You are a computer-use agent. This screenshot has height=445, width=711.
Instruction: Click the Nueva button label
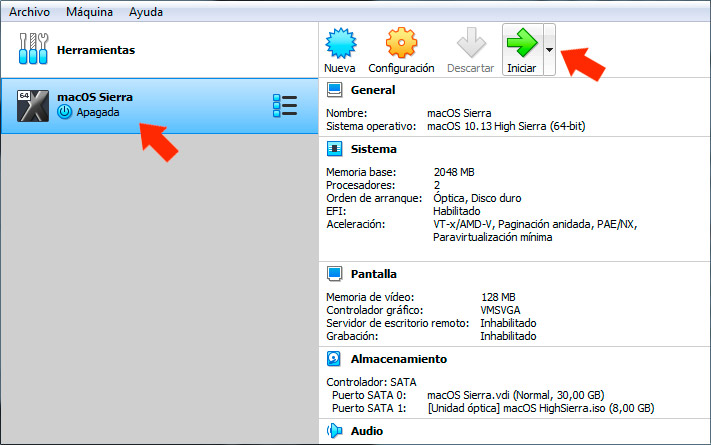(340, 68)
